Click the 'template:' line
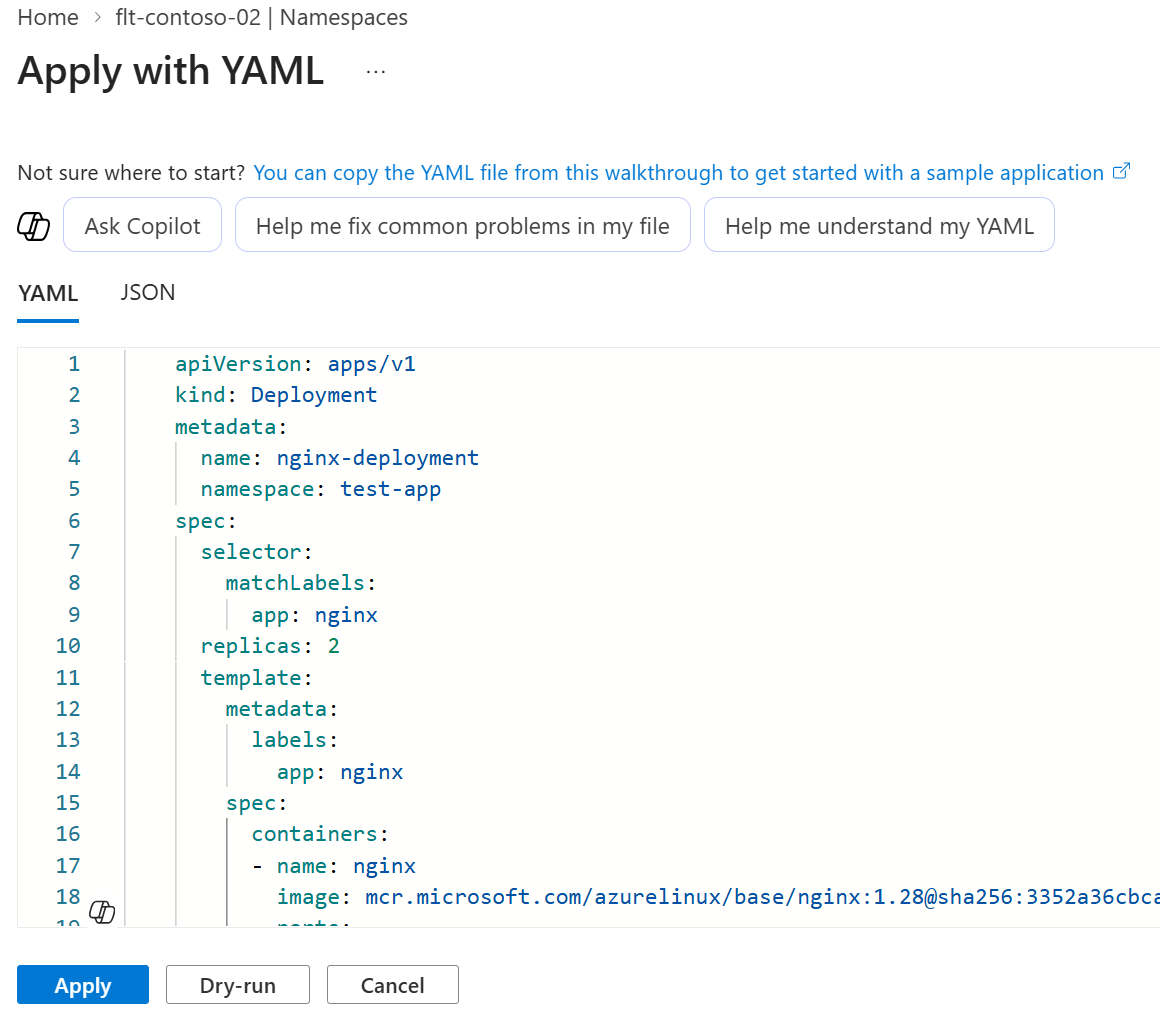 click(x=257, y=678)
